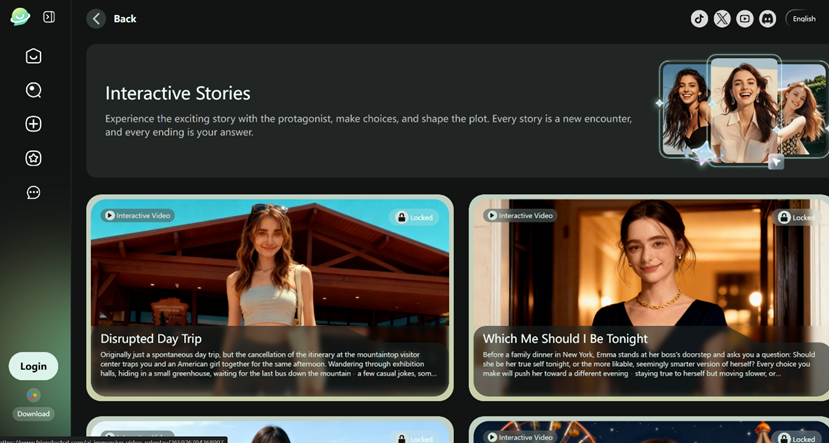Click the smiley home icon in sidebar
This screenshot has height=443, width=829.
(34, 56)
